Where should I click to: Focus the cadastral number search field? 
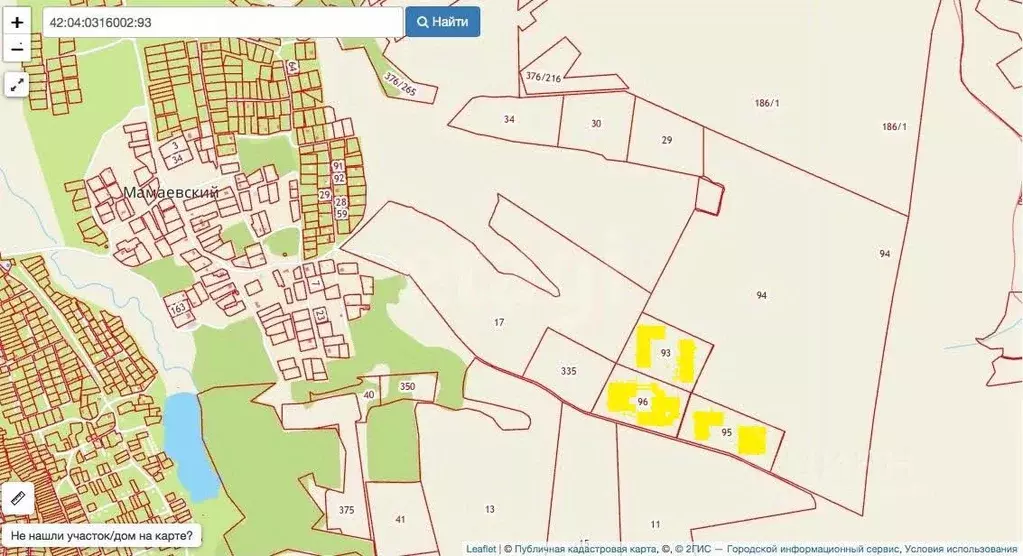tap(220, 21)
